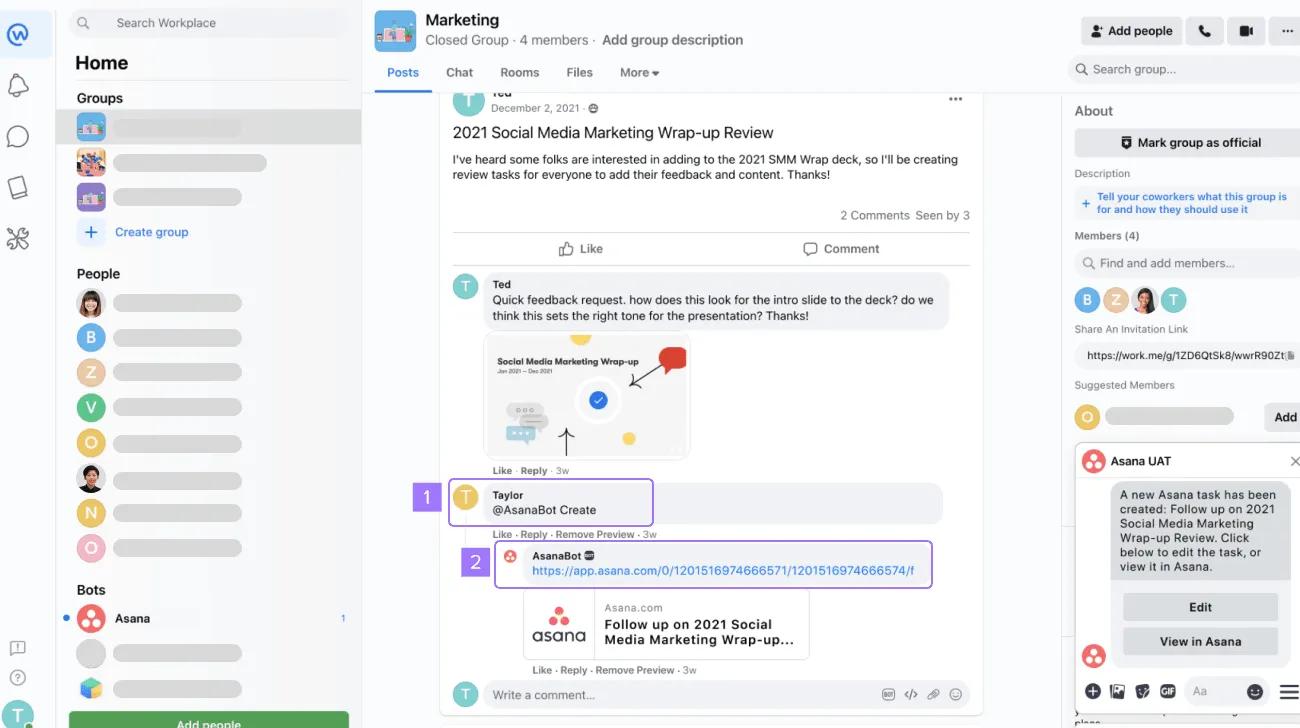This screenshot has width=1300, height=728.
Task: Open notifications via the bell icon
Action: (17, 86)
